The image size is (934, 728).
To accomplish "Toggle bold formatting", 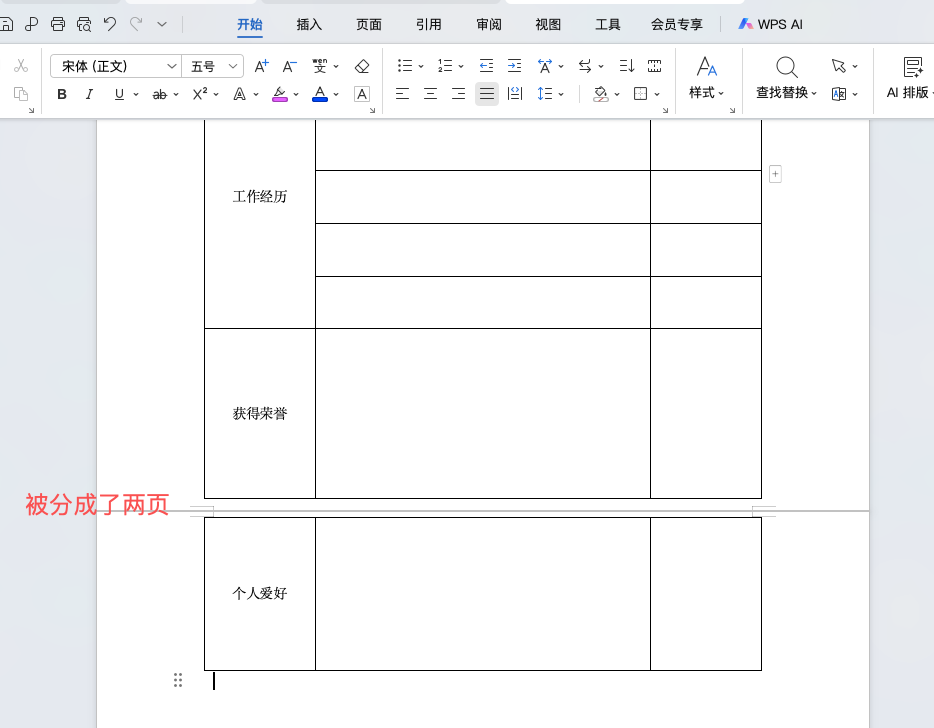I will tap(62, 94).
